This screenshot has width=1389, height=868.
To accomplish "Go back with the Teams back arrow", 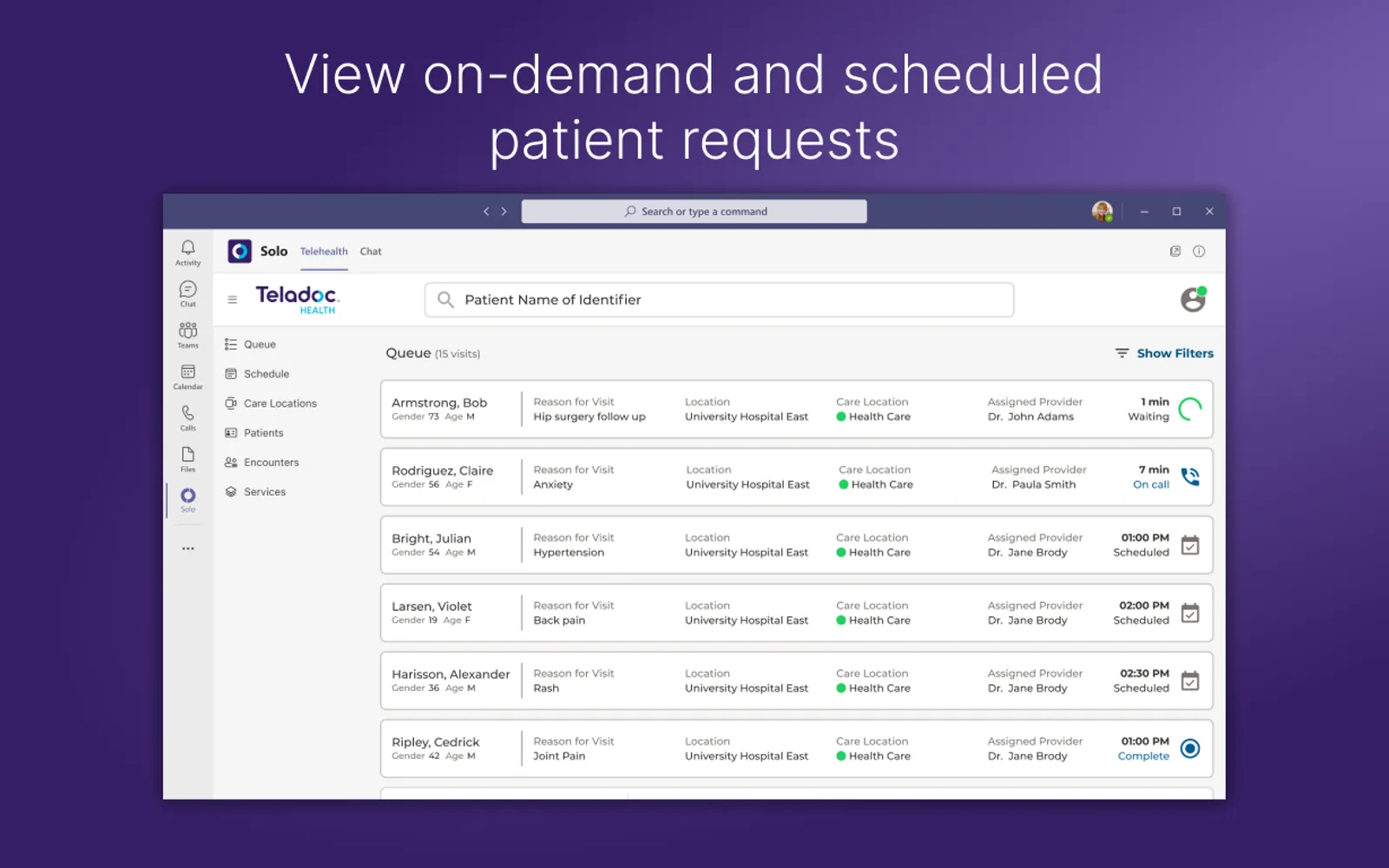I will [x=486, y=211].
